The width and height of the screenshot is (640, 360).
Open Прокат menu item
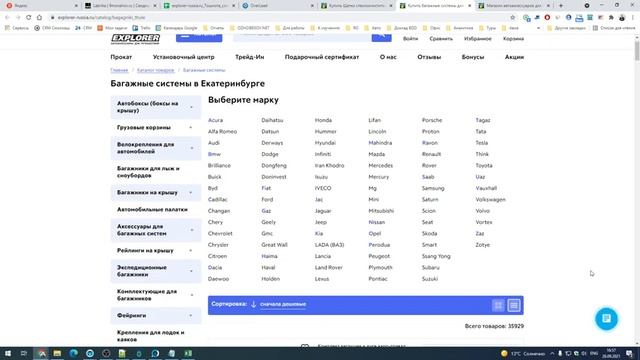pos(121,57)
